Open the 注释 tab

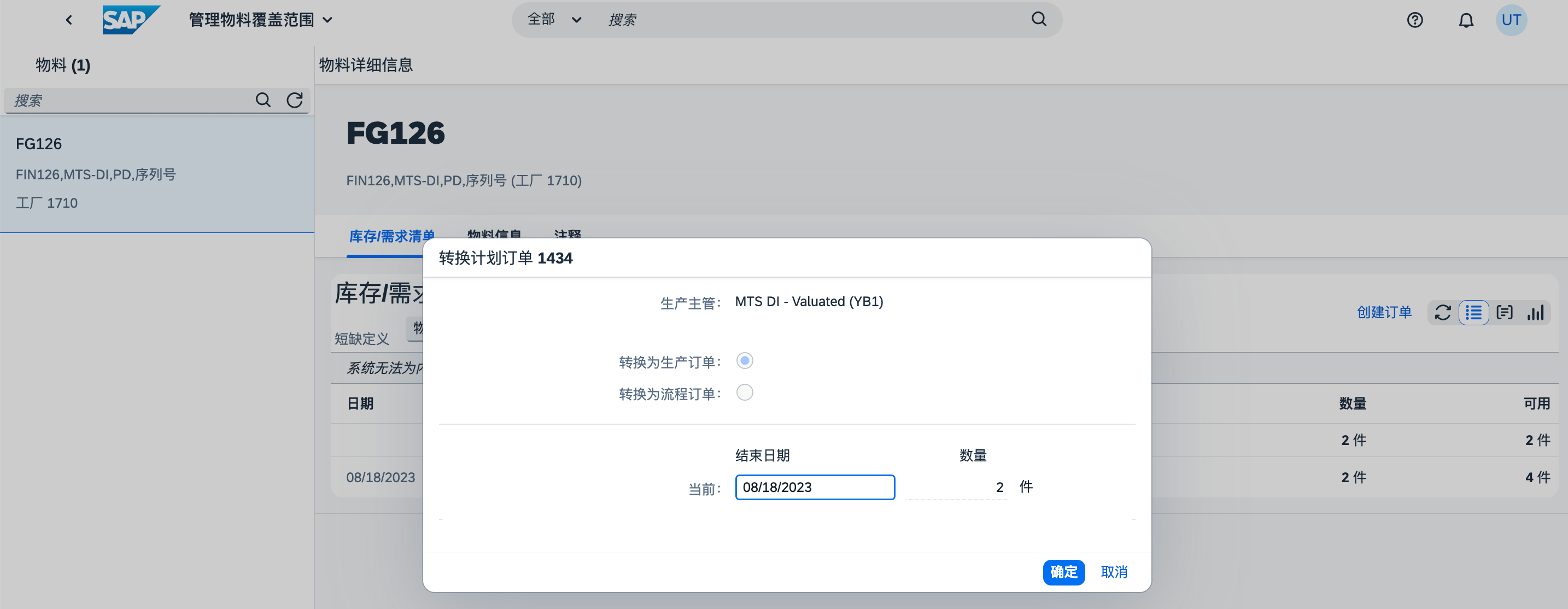point(567,236)
